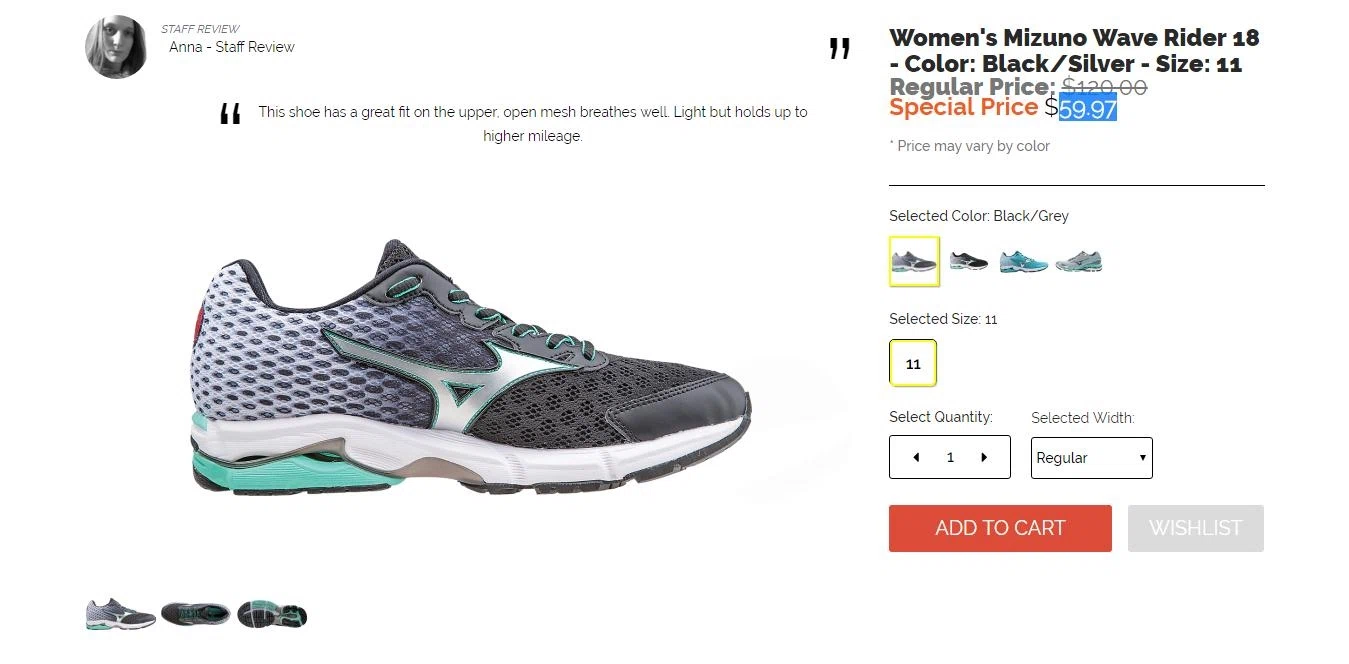Viewport: 1349px width, 664px height.
Task: Click Anna's staff reviewer avatar
Action: pyautogui.click(x=117, y=46)
